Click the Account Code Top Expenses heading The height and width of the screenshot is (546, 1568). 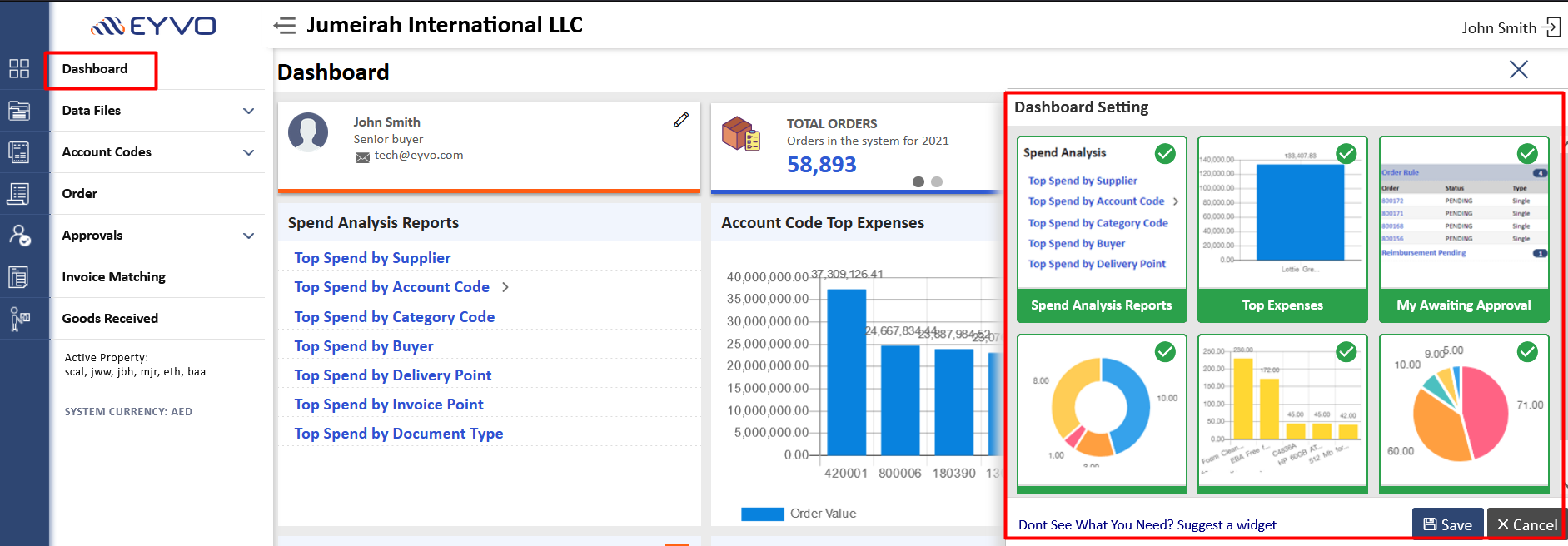tap(823, 223)
